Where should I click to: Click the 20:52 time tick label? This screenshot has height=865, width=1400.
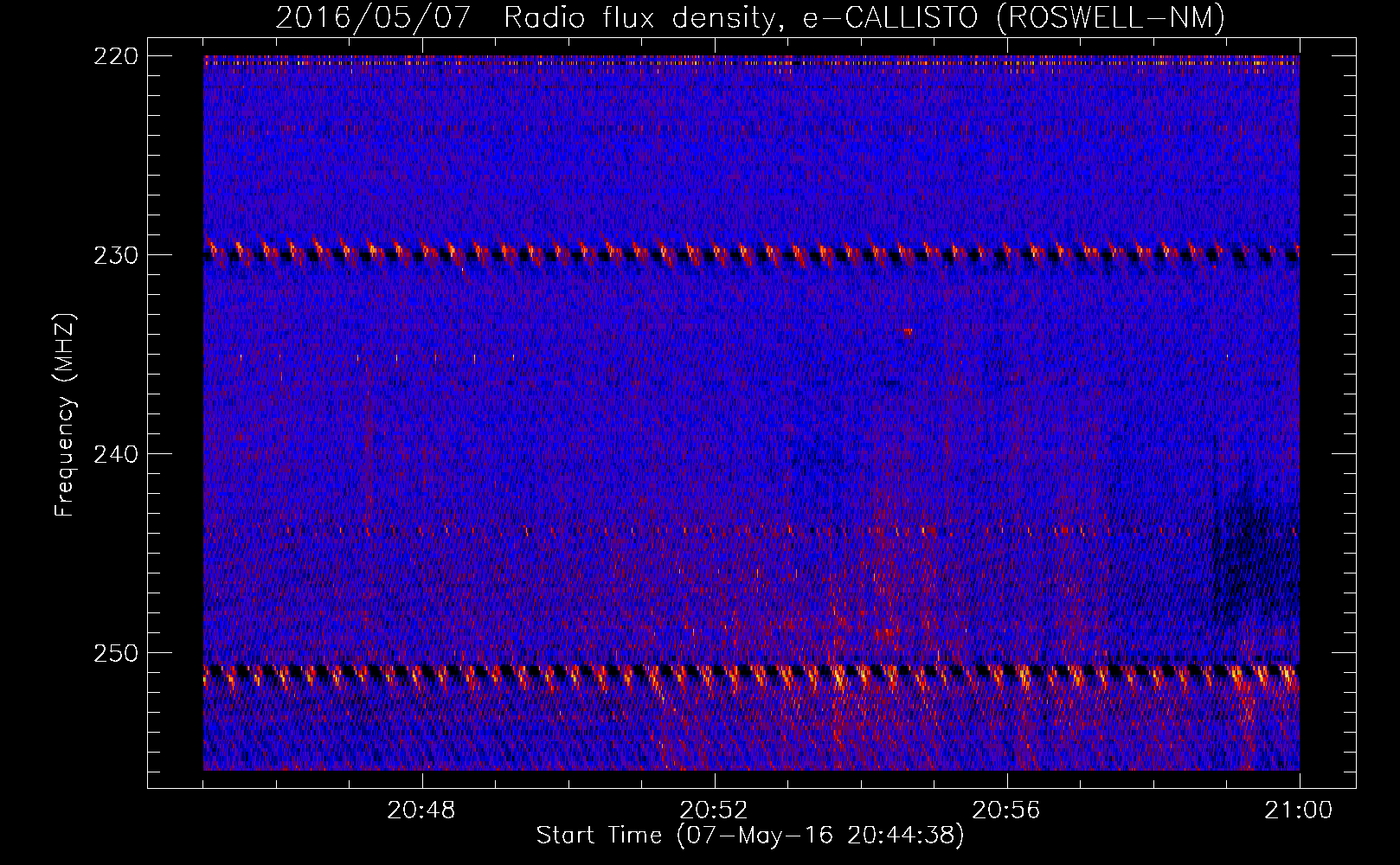(x=714, y=811)
